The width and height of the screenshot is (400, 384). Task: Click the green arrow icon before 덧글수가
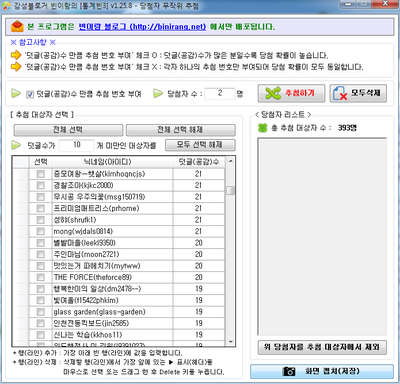(x=16, y=145)
